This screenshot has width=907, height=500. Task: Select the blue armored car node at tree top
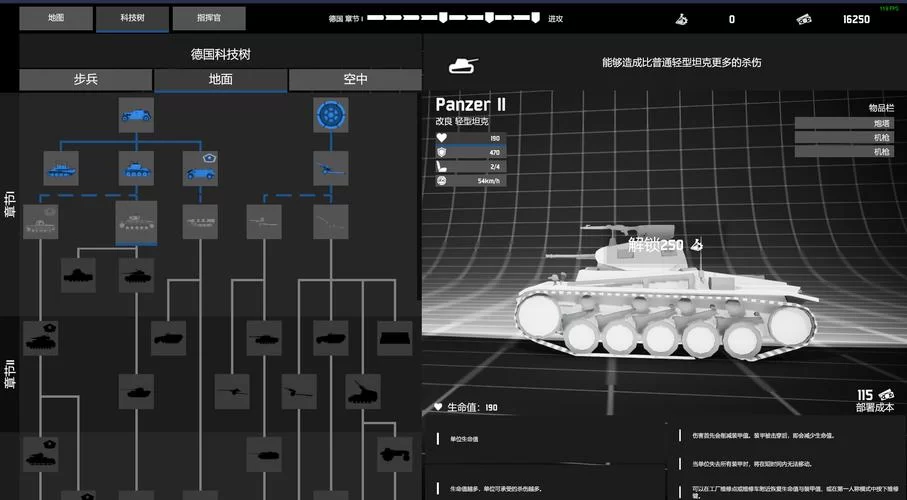tap(136, 115)
